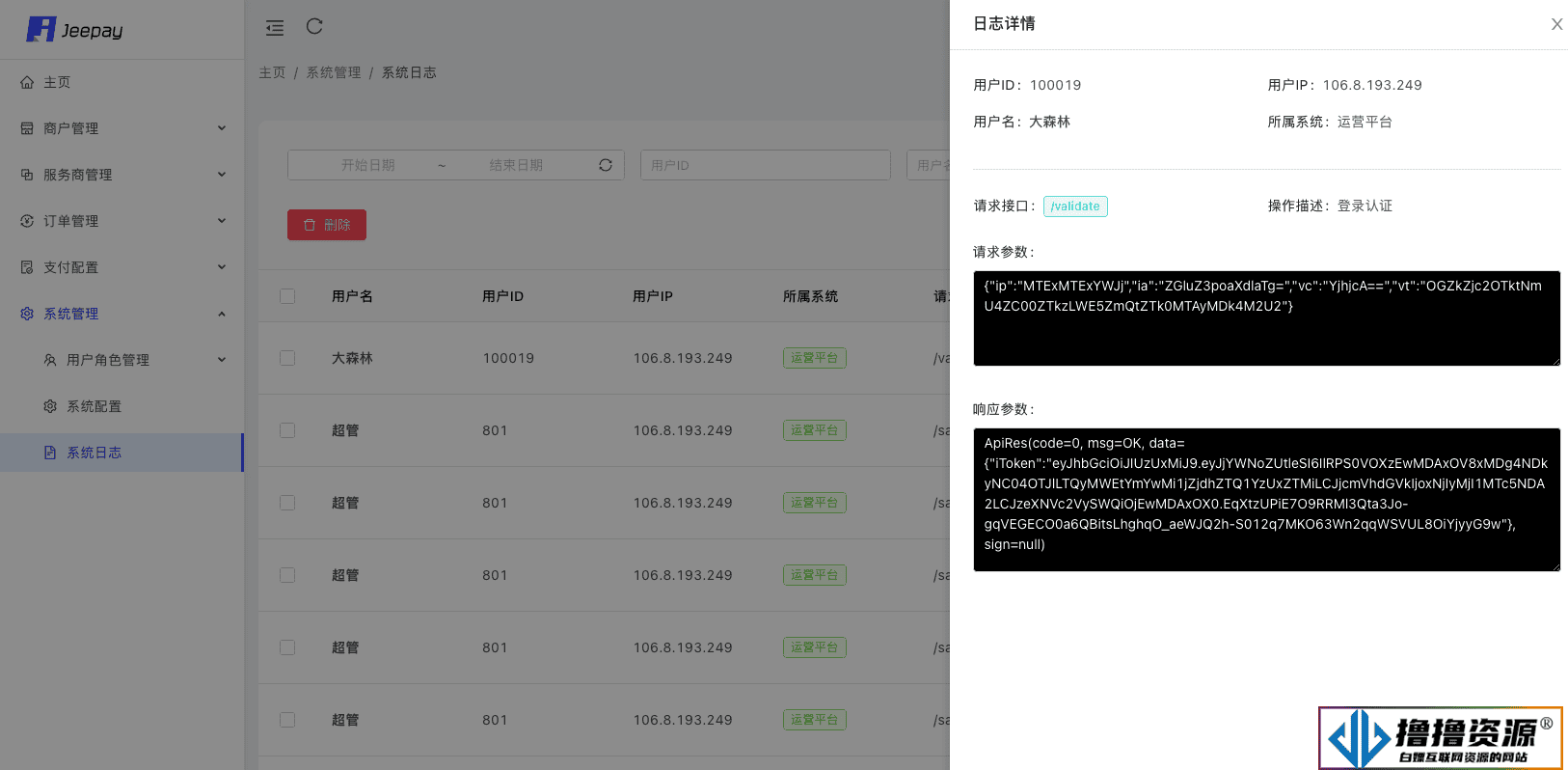The height and width of the screenshot is (770, 1568).
Task: Click the red 删除 button
Action: (x=327, y=225)
